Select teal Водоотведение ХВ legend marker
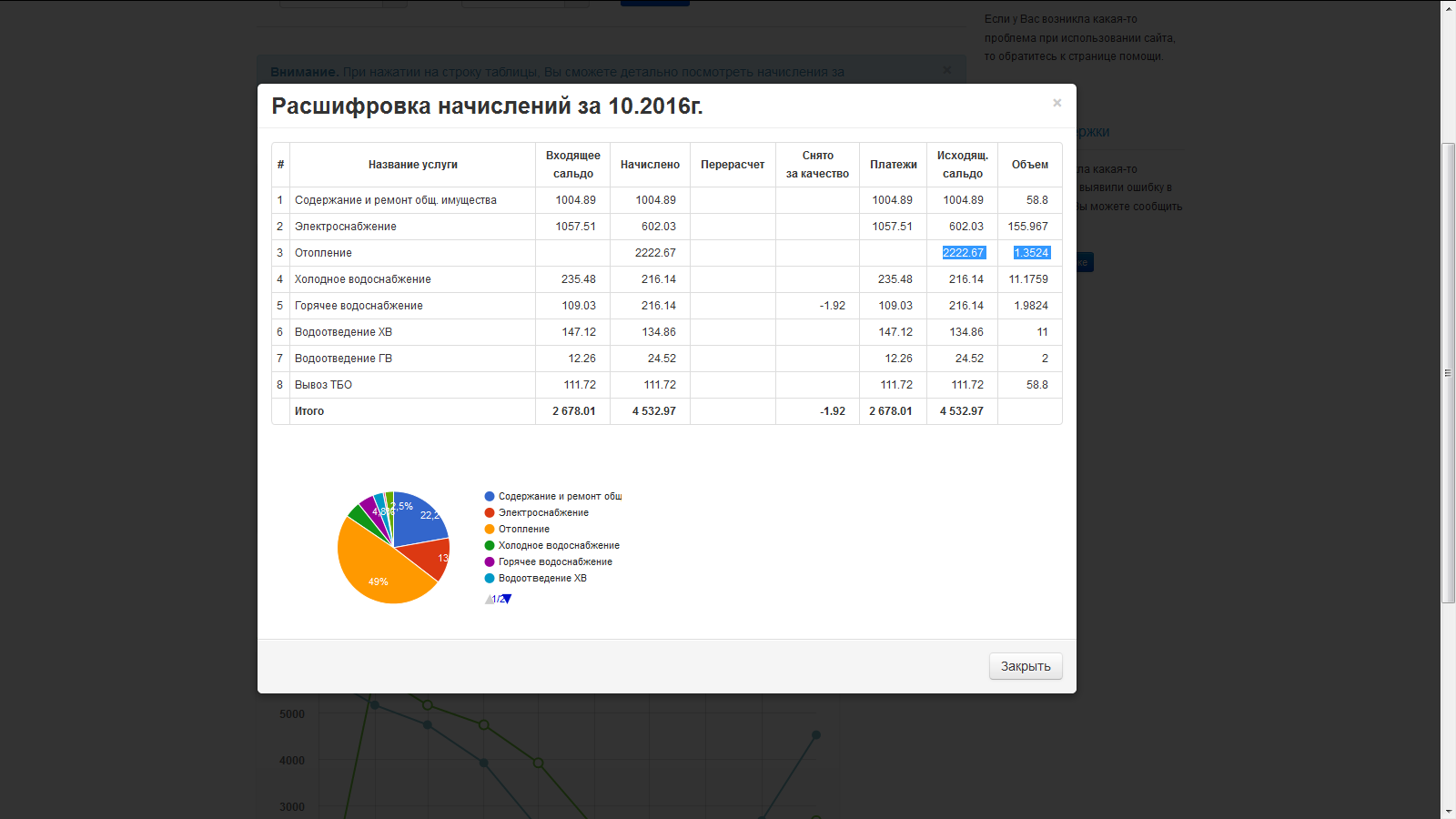The width and height of the screenshot is (1456, 819). pos(490,579)
